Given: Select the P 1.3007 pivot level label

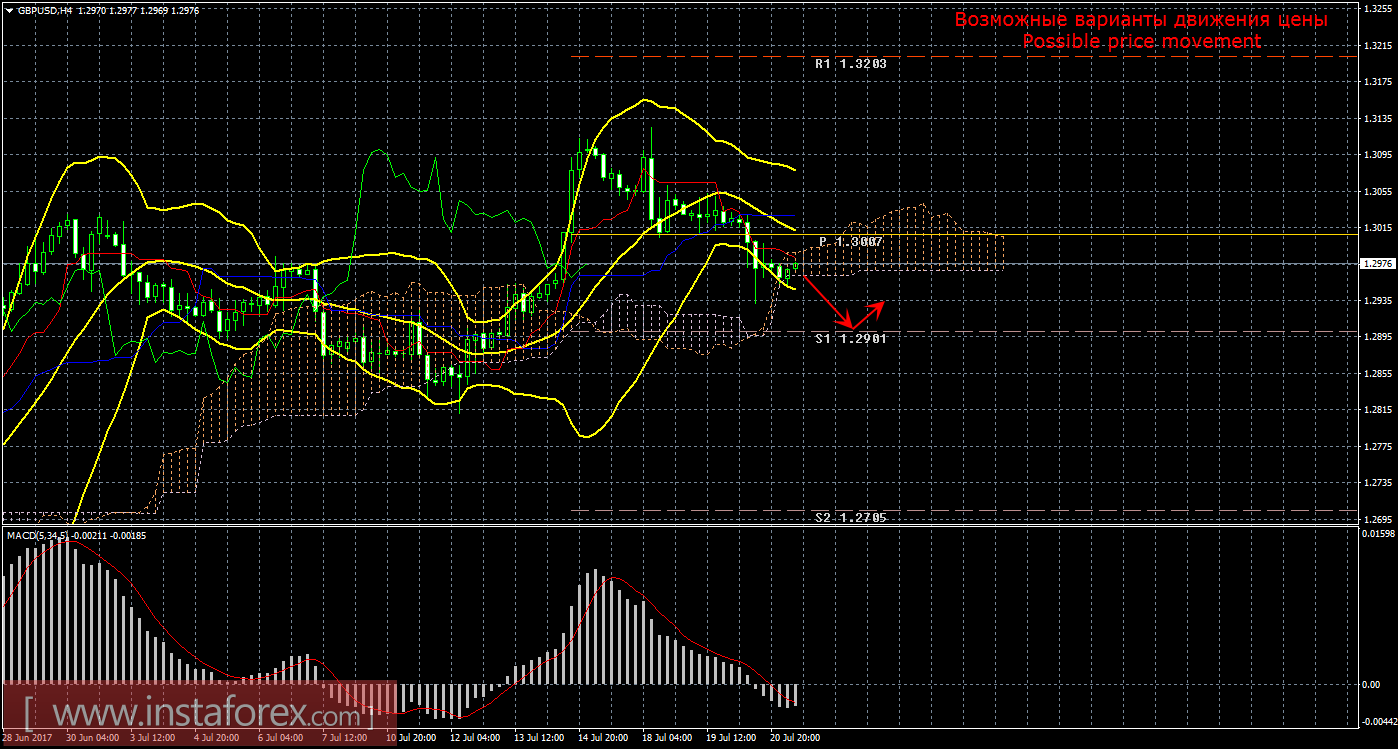Looking at the screenshot, I should point(850,242).
